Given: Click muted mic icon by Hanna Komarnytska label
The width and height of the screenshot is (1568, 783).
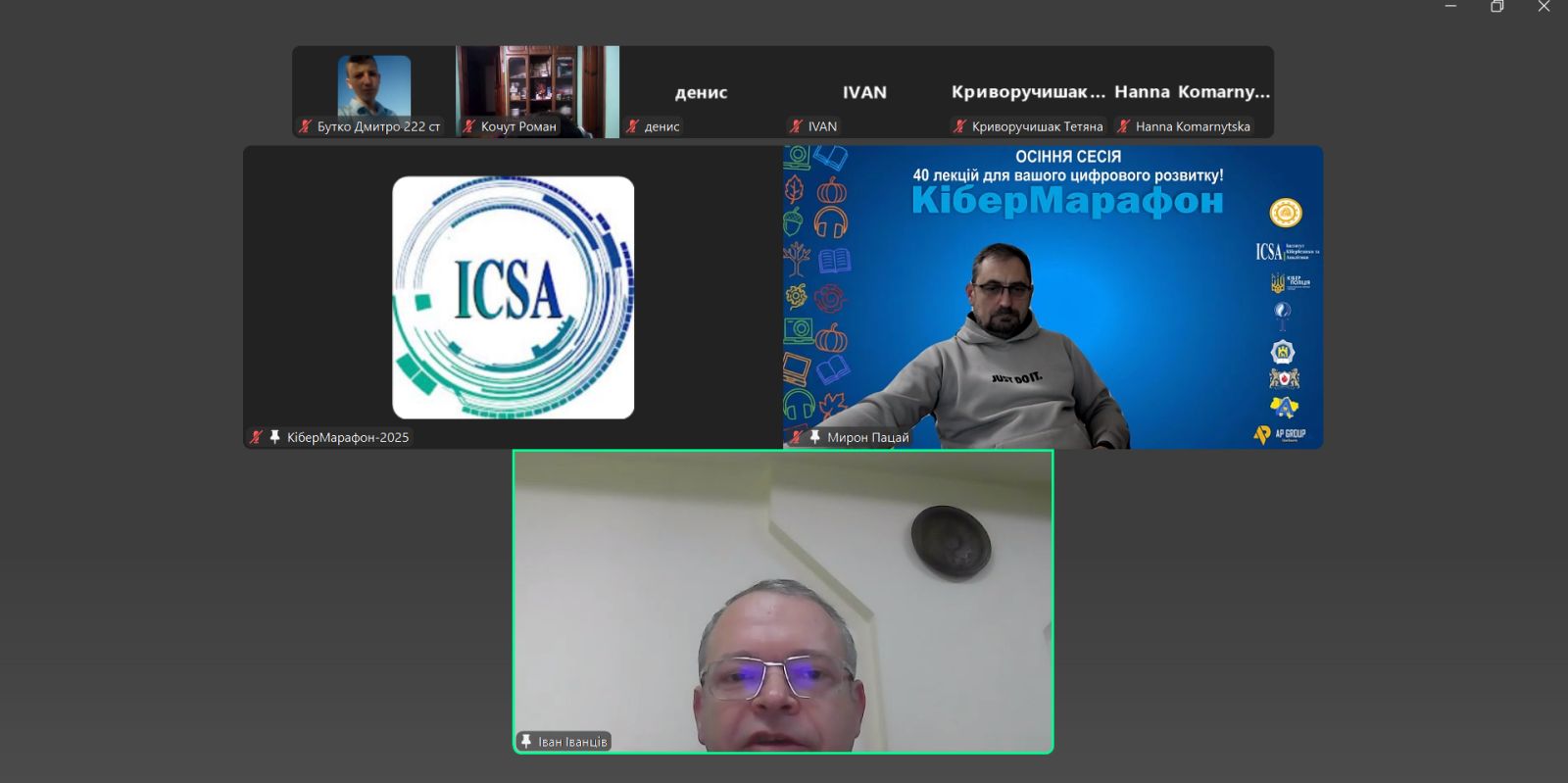Looking at the screenshot, I should [1123, 126].
